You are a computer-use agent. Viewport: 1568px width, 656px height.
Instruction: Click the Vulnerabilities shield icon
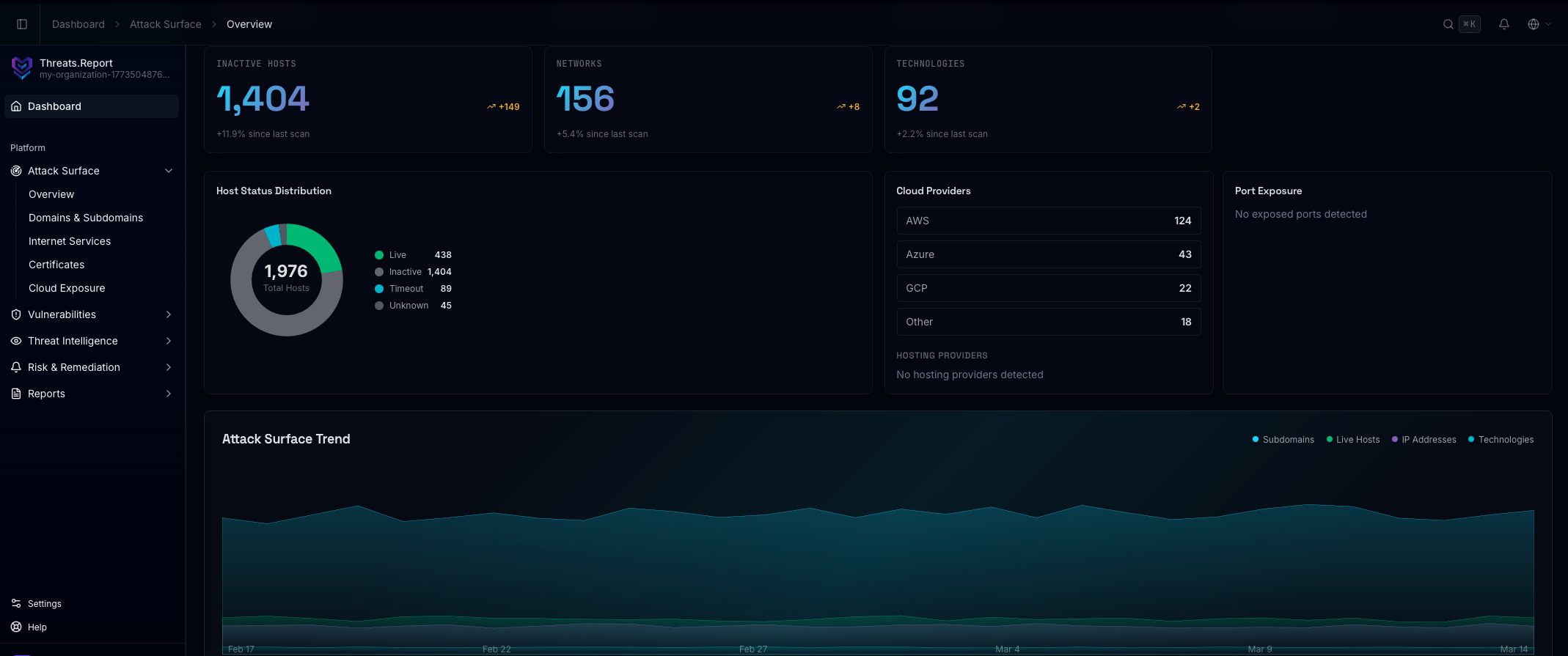[x=16, y=314]
